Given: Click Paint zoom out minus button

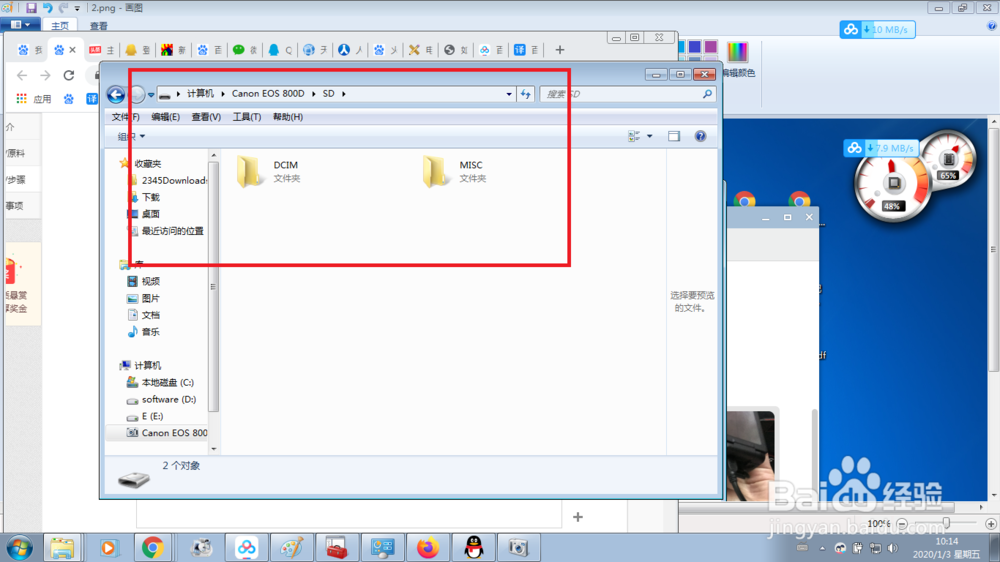Looking at the screenshot, I should tap(902, 524).
